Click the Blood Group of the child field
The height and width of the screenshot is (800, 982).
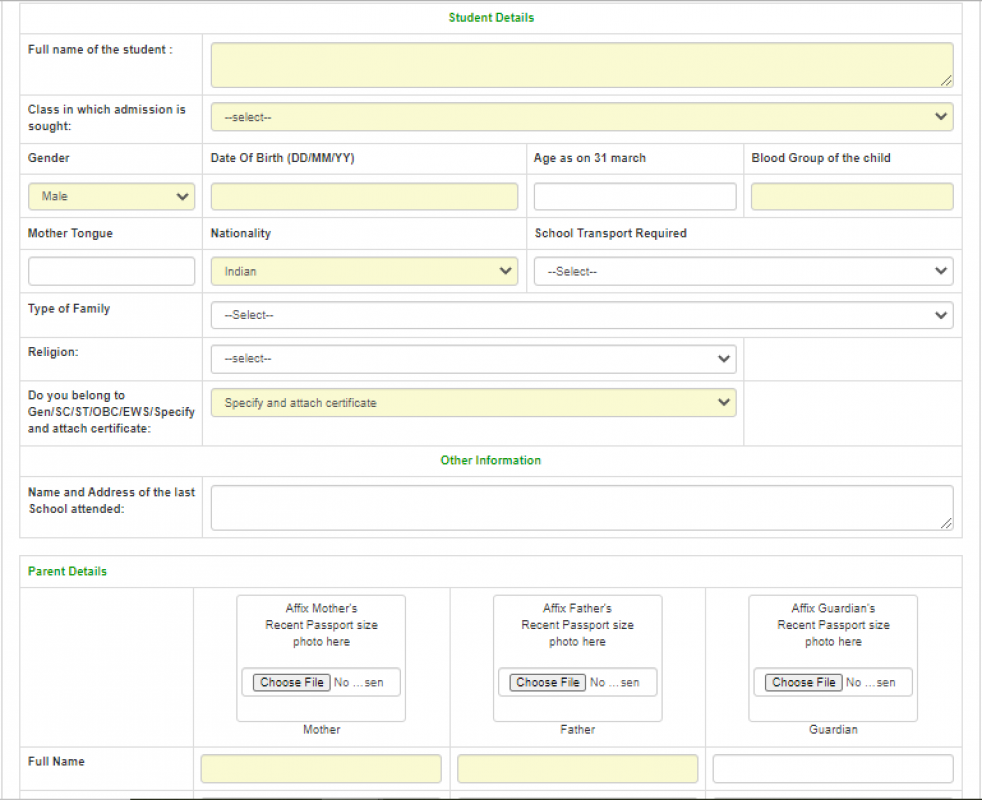[851, 197]
